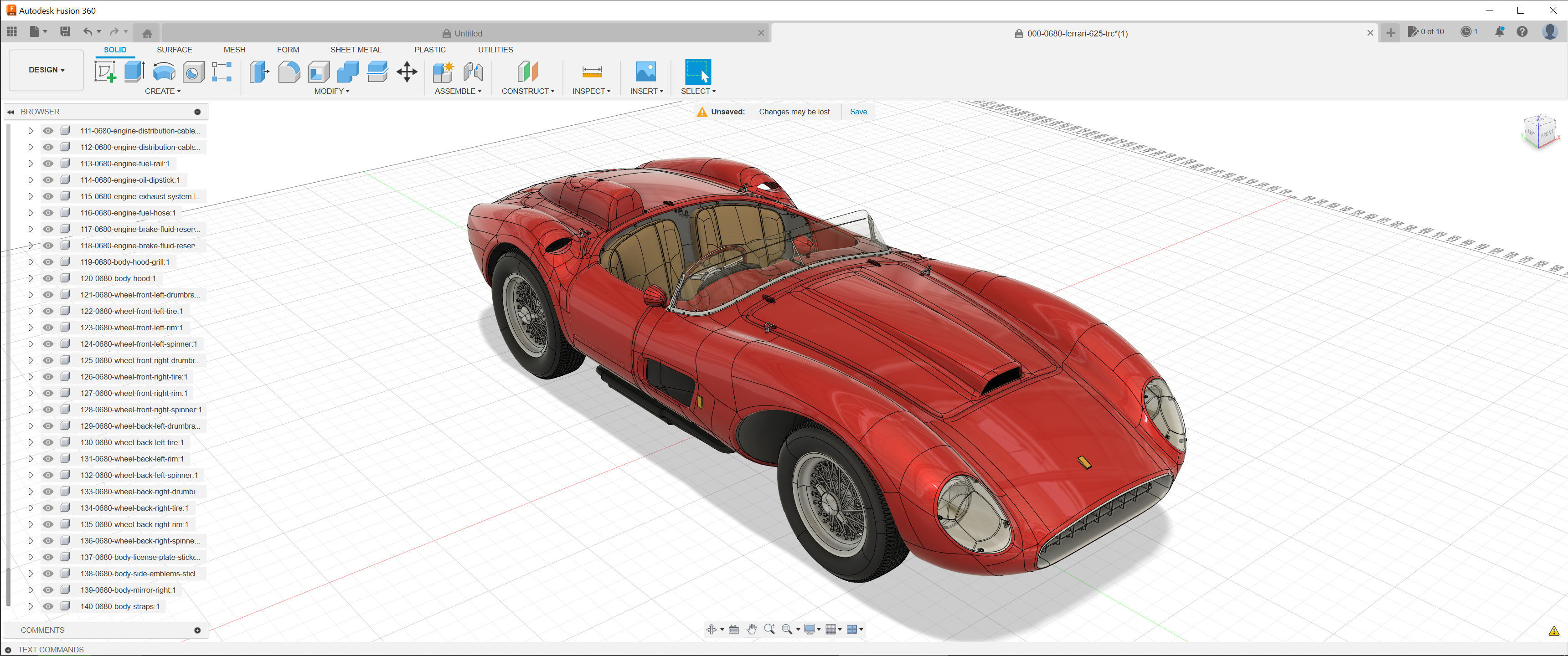This screenshot has width=1568, height=656.
Task: Click the Save link in unsaved banner
Action: coord(858,112)
